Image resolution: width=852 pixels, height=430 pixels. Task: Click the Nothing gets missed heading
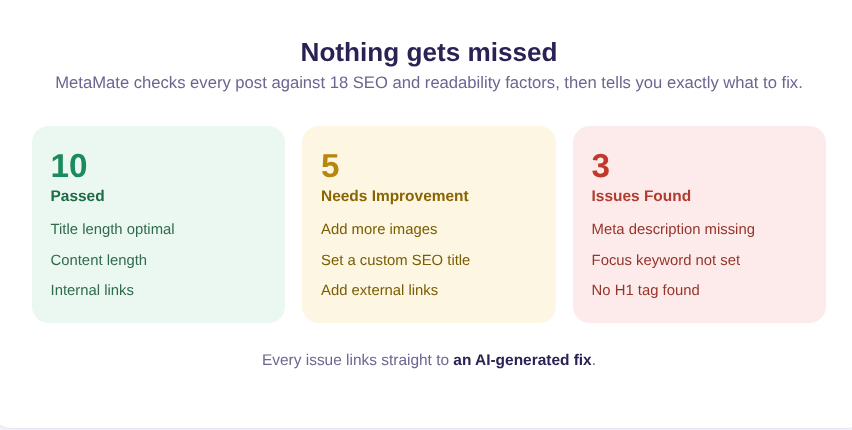tap(429, 53)
